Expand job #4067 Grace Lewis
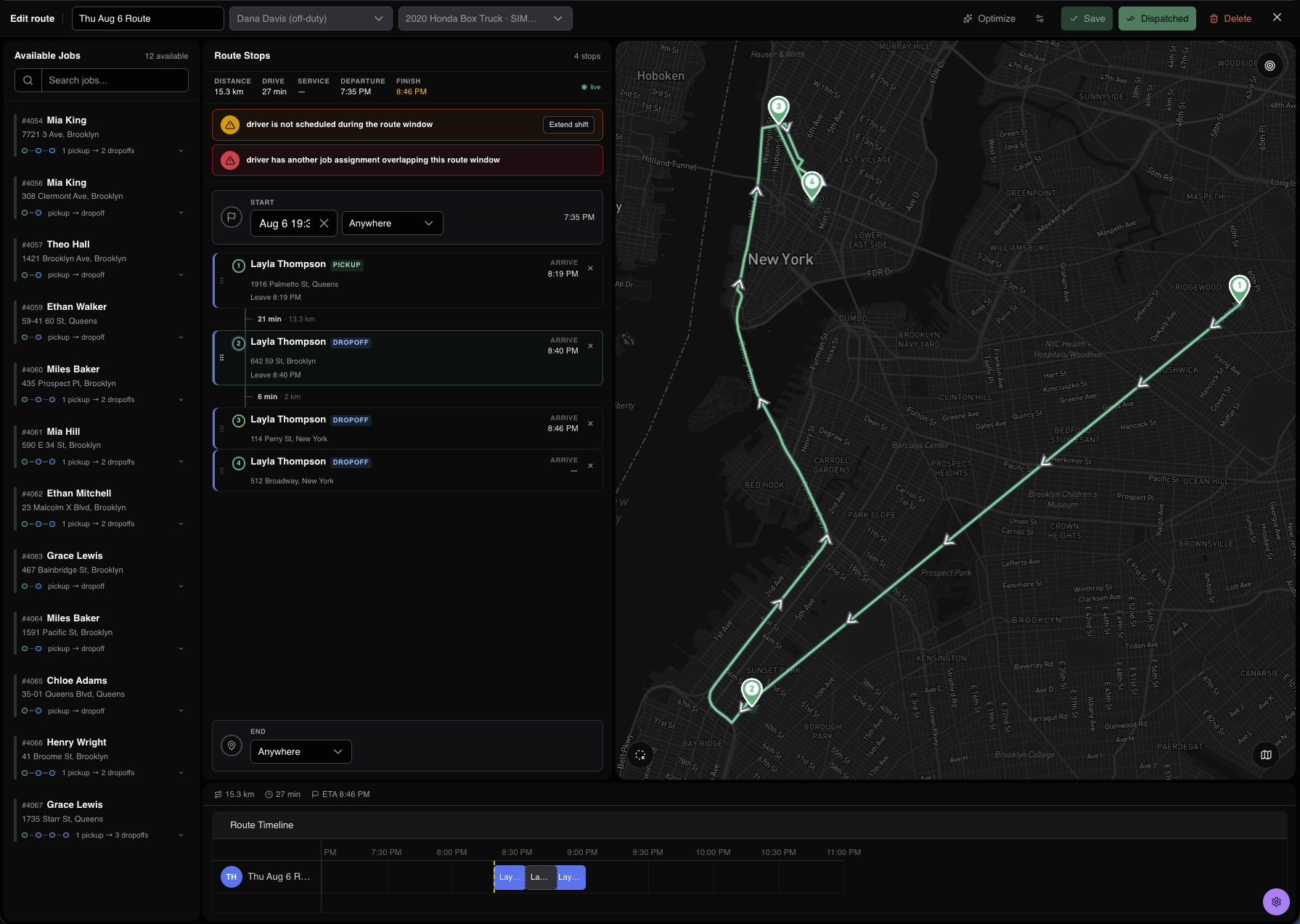The width and height of the screenshot is (1300, 924). 181,835
